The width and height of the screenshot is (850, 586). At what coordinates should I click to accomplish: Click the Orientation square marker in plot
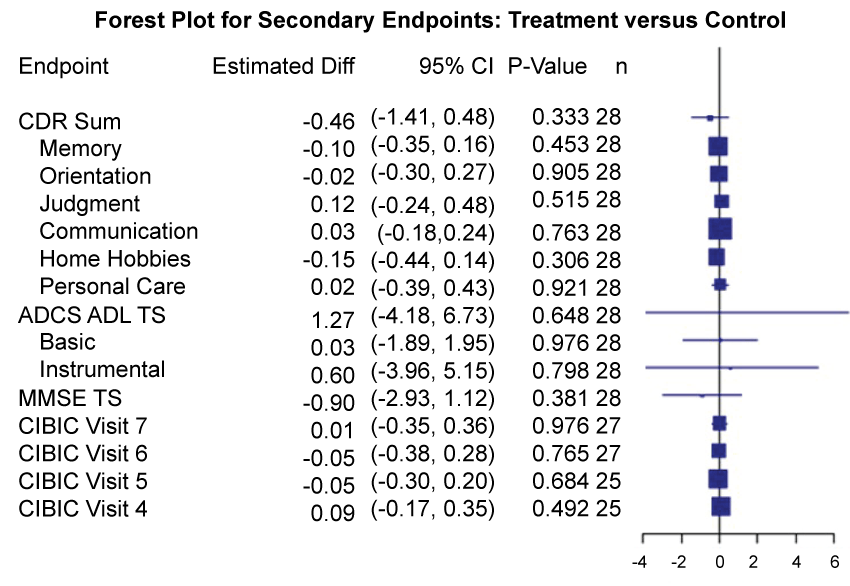point(719,174)
